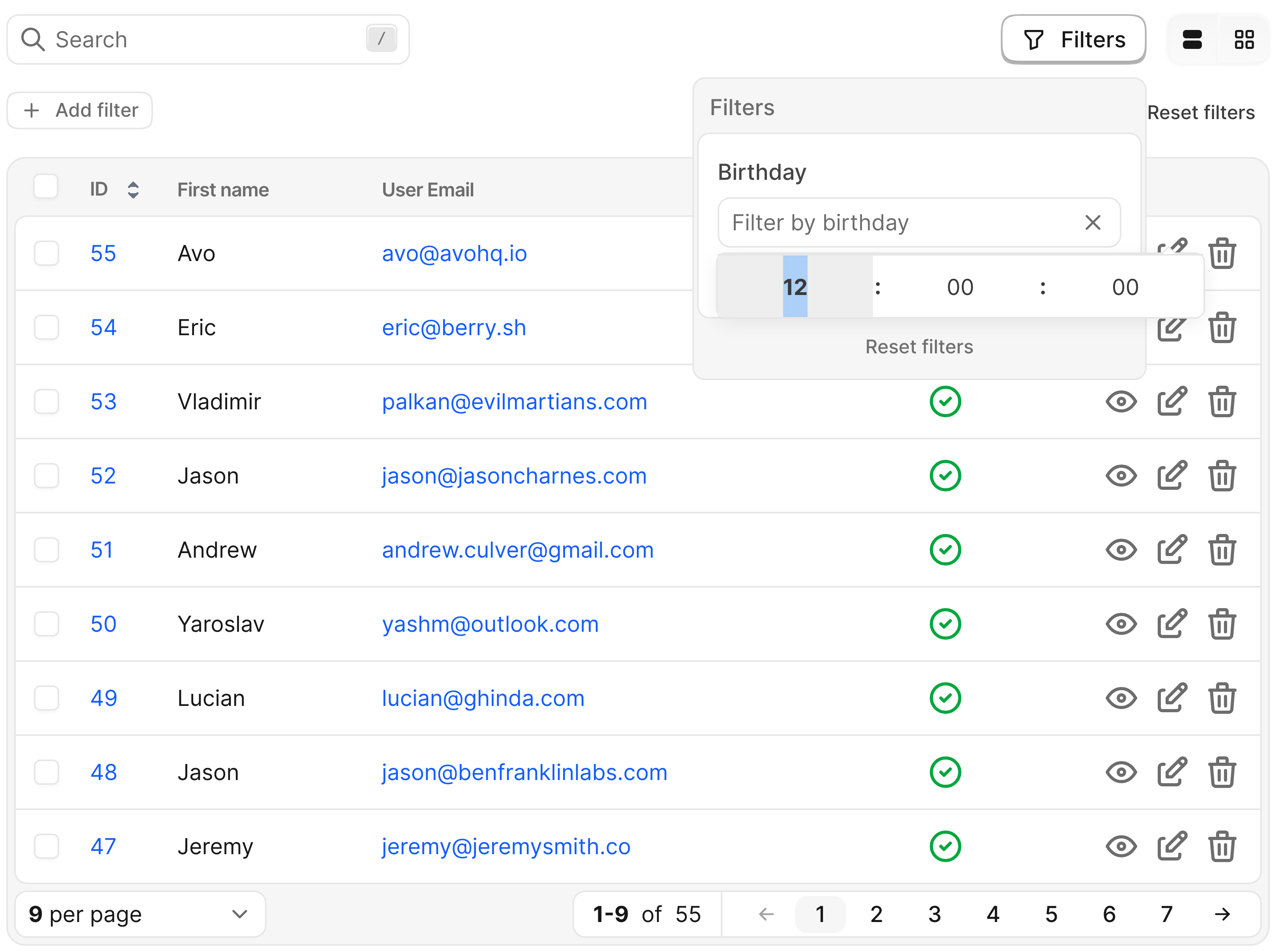1276x952 pixels.
Task: Click Reset filters at top right
Action: coord(1201,113)
